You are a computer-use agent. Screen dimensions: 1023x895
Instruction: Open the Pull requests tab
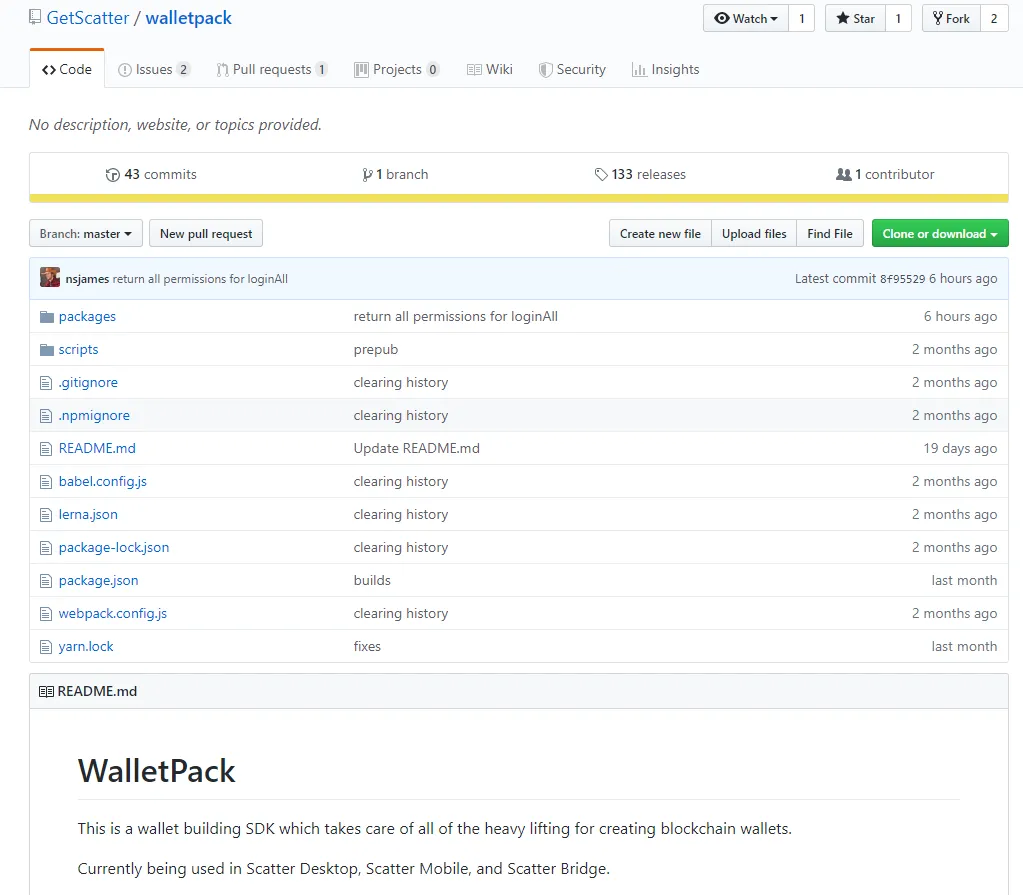[272, 69]
